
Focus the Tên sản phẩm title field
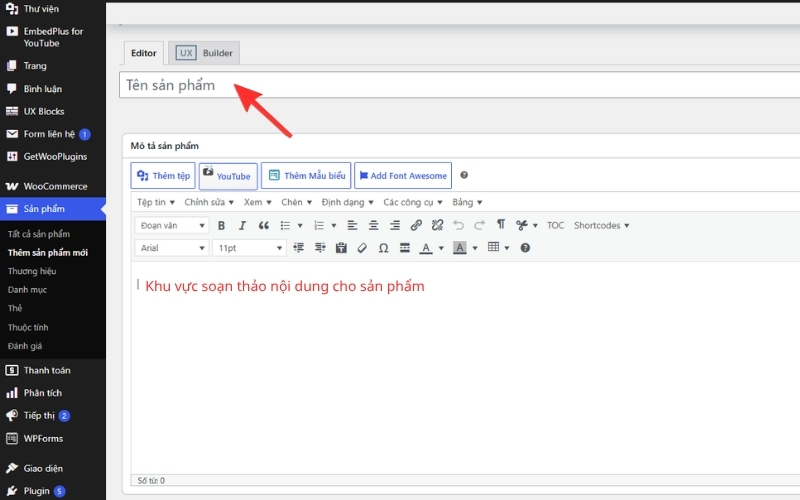click(459, 85)
